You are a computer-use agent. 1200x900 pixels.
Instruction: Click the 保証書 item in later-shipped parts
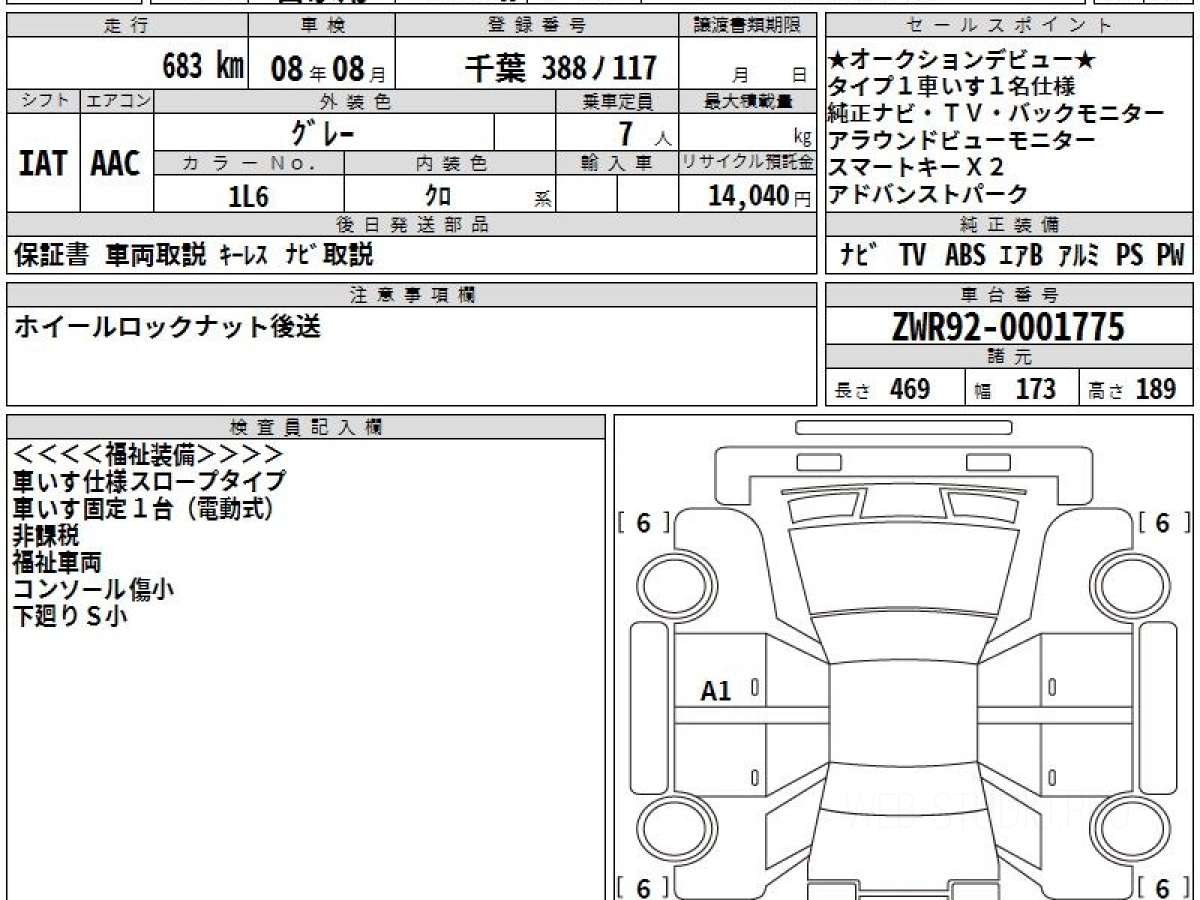(x=51, y=255)
